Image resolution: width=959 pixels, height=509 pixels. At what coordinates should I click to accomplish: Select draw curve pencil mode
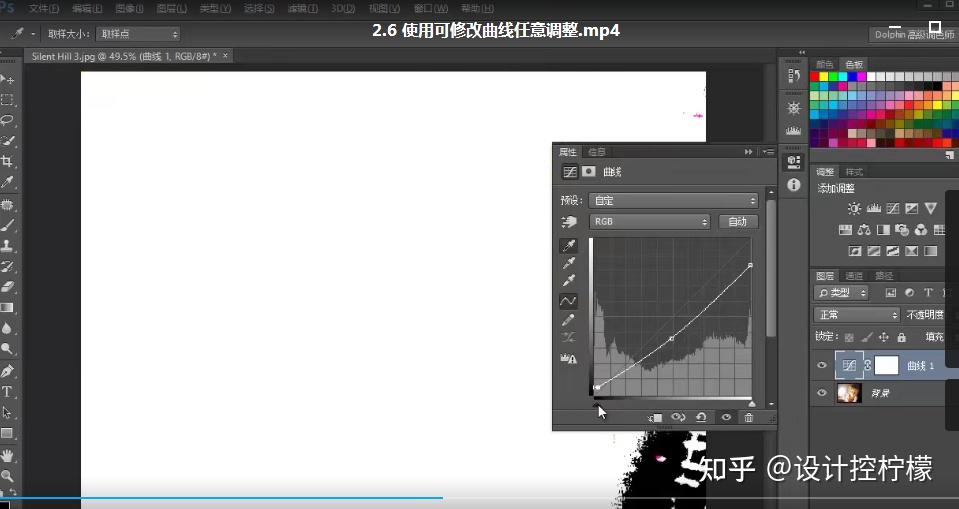[x=568, y=320]
